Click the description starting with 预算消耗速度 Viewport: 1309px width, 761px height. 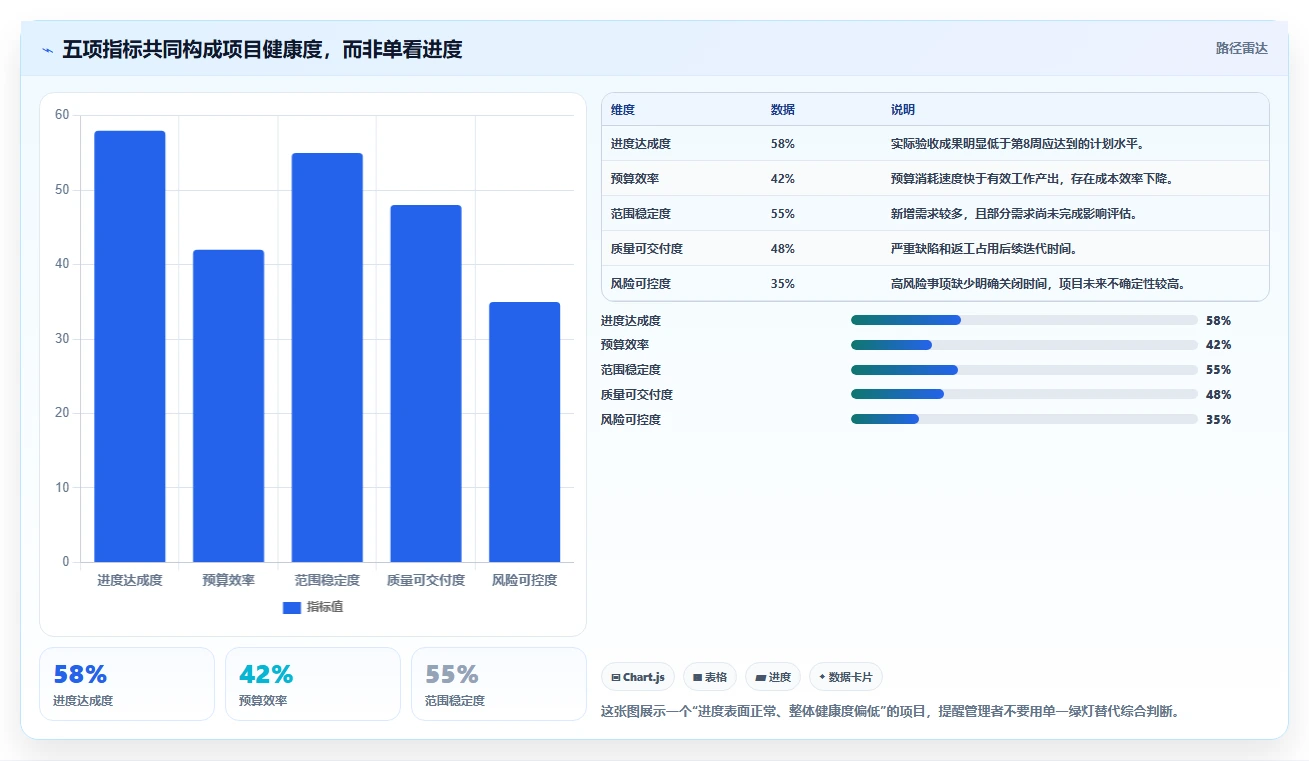click(1032, 179)
